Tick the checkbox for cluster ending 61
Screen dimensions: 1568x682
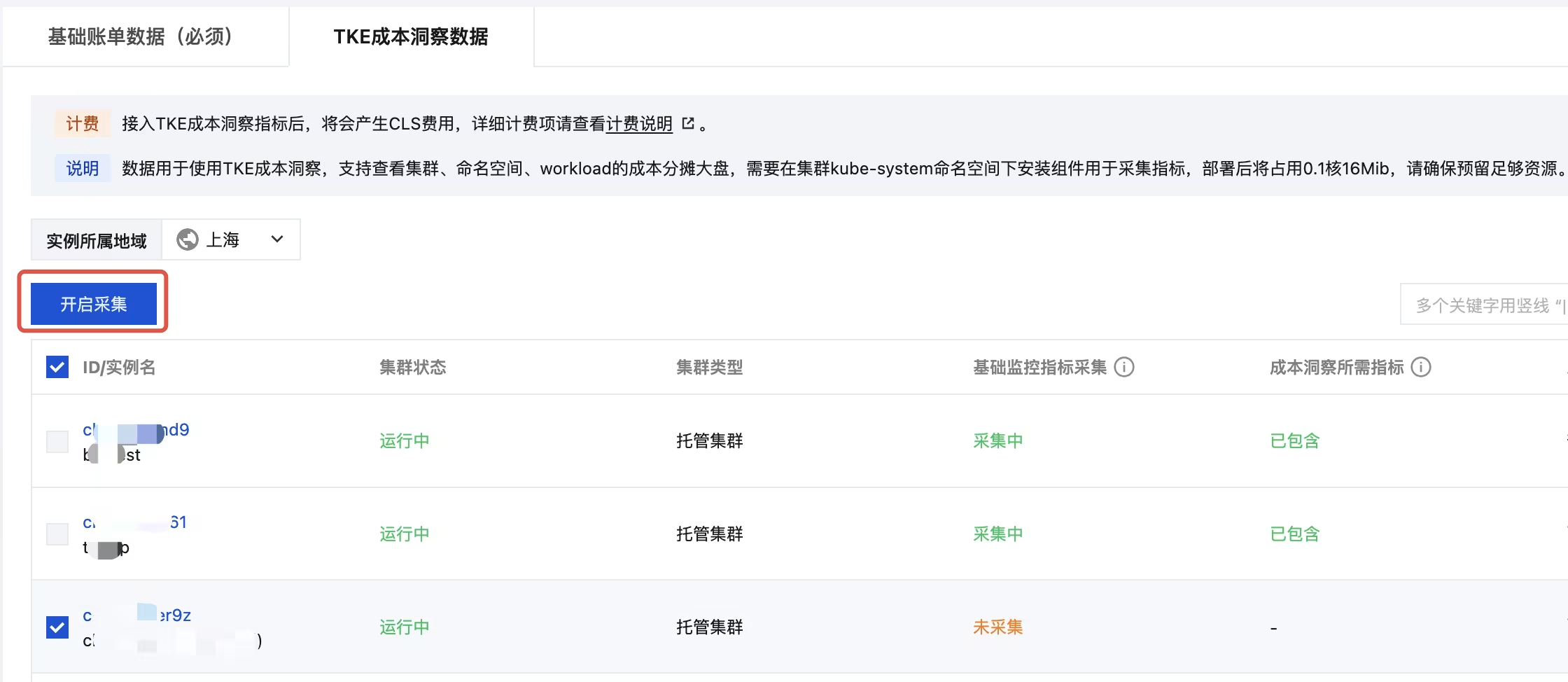(x=57, y=534)
